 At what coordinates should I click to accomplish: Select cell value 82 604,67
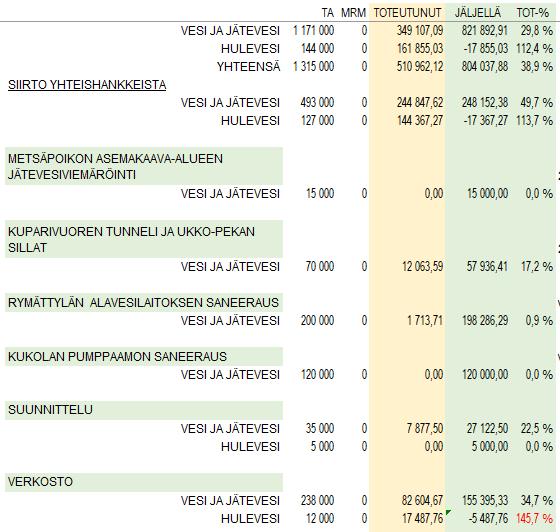[x=422, y=500]
